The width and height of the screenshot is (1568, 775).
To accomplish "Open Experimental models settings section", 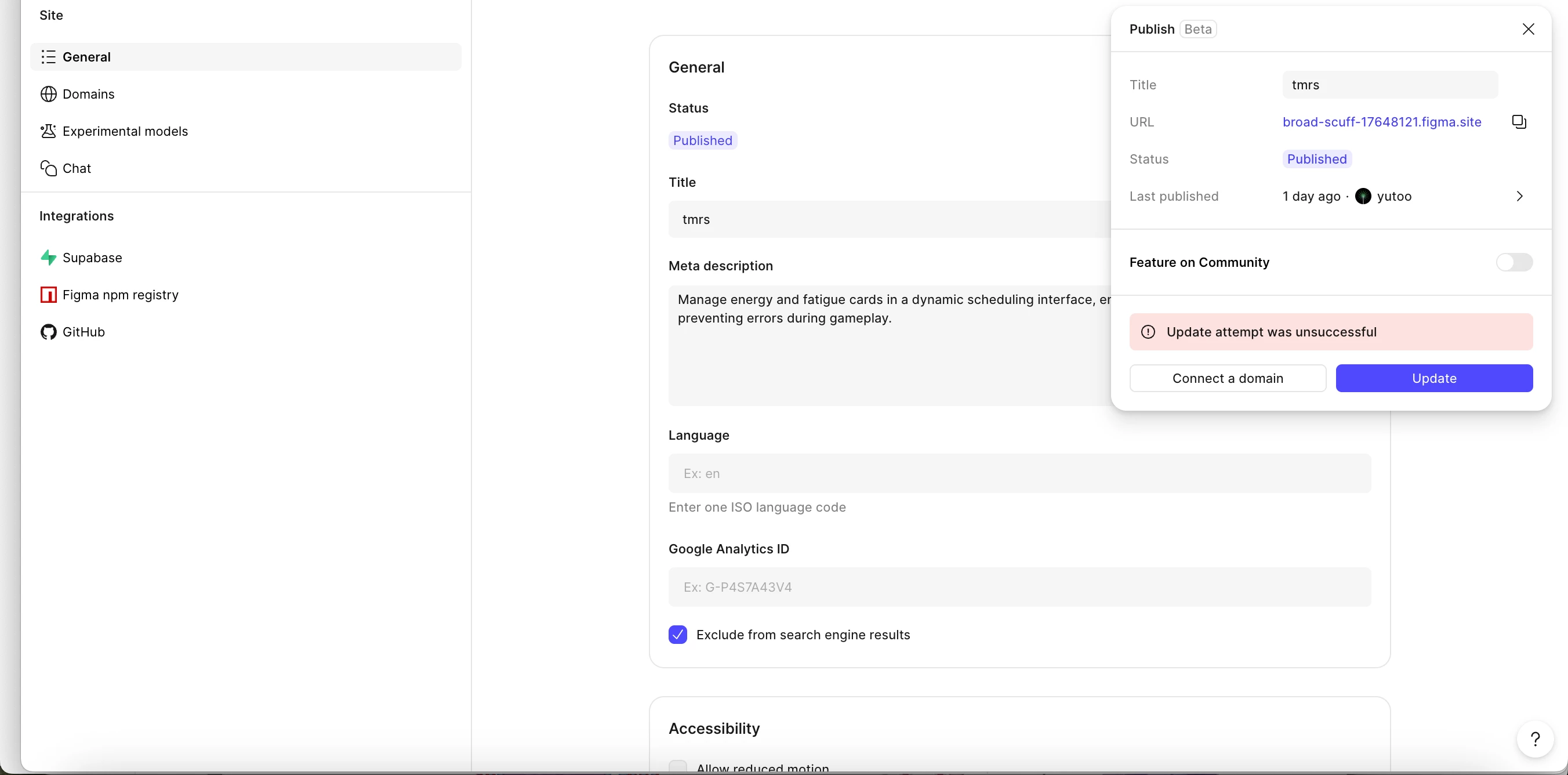I will coord(125,131).
